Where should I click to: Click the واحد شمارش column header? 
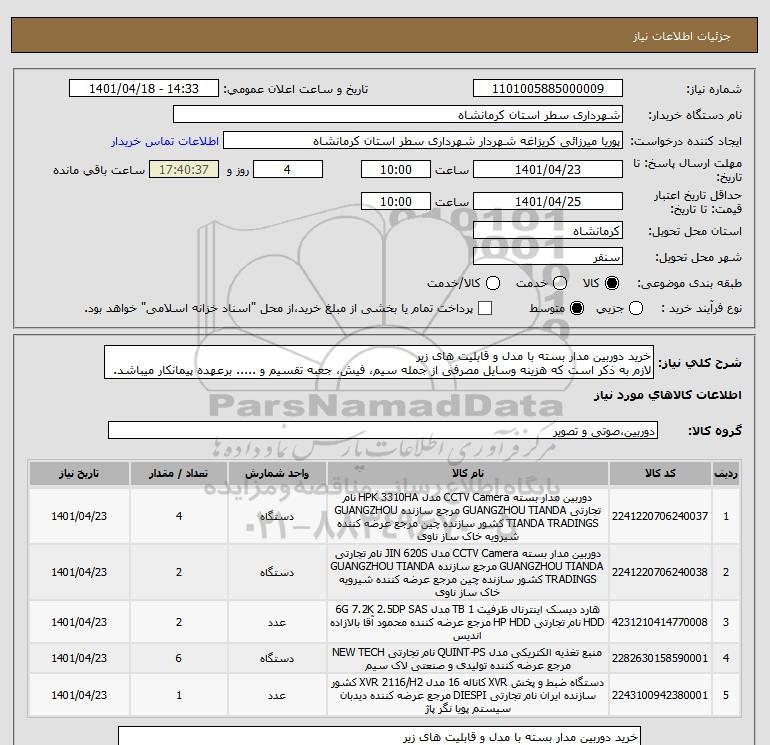click(277, 473)
